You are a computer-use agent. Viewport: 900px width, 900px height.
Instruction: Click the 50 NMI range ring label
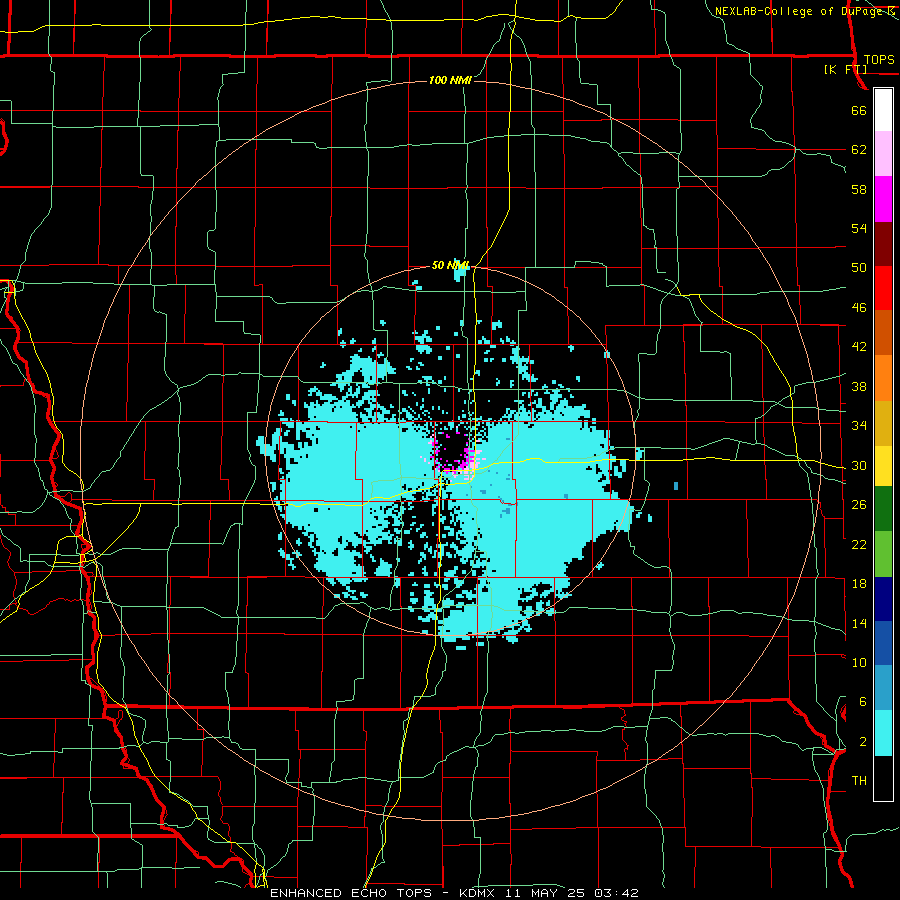click(451, 265)
